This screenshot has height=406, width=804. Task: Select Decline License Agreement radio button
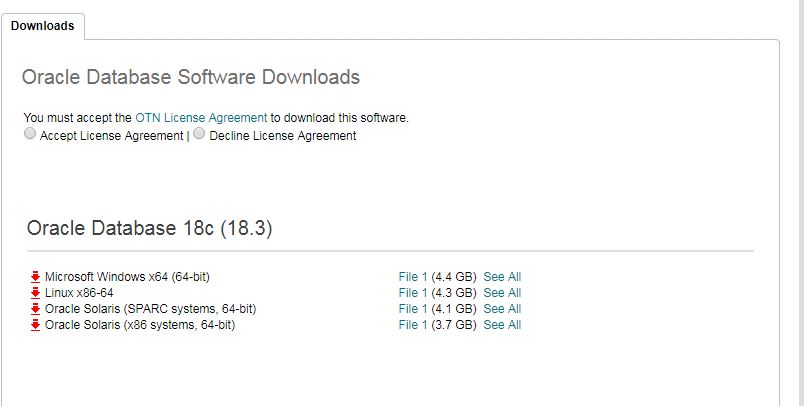(199, 134)
